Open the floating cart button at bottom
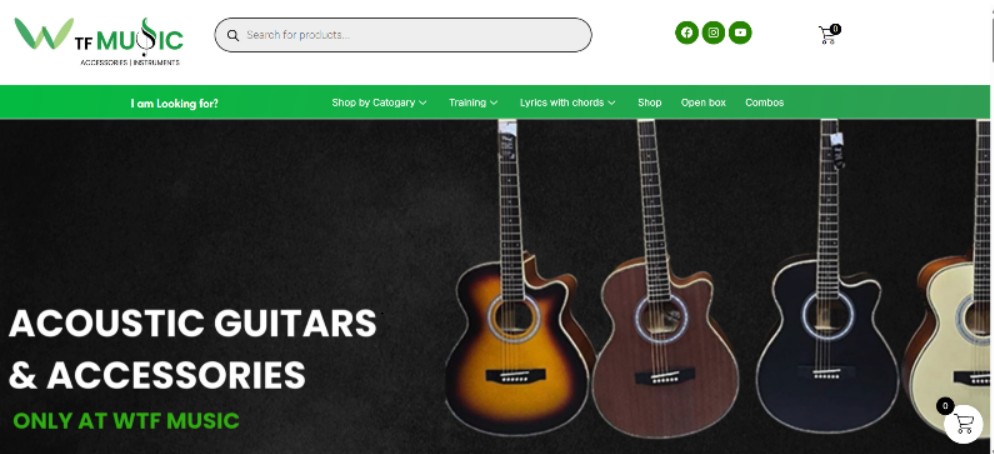The width and height of the screenshot is (994, 454). [963, 424]
